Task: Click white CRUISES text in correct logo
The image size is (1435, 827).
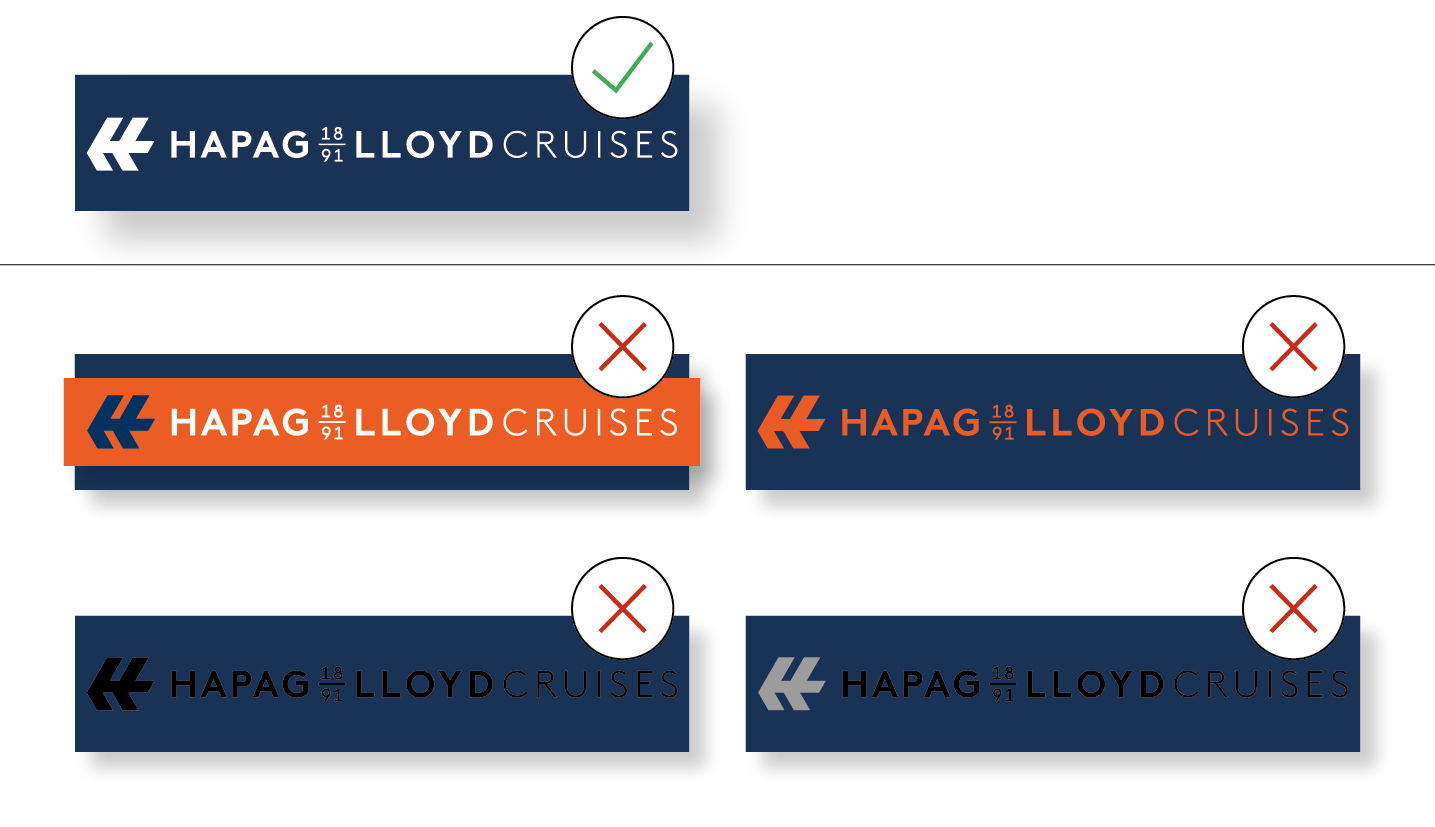Action: [590, 145]
